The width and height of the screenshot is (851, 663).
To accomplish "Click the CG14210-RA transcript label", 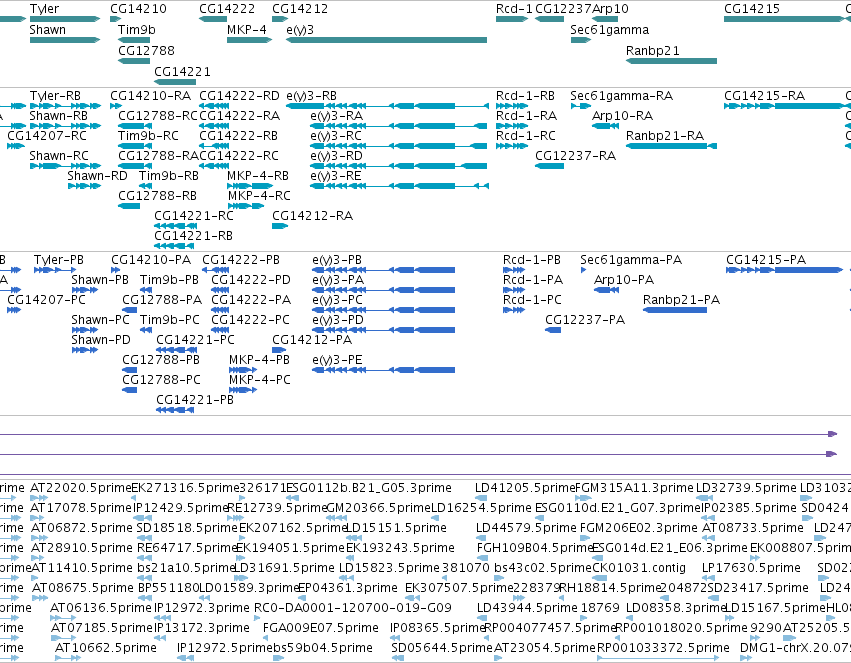I will coord(150,96).
